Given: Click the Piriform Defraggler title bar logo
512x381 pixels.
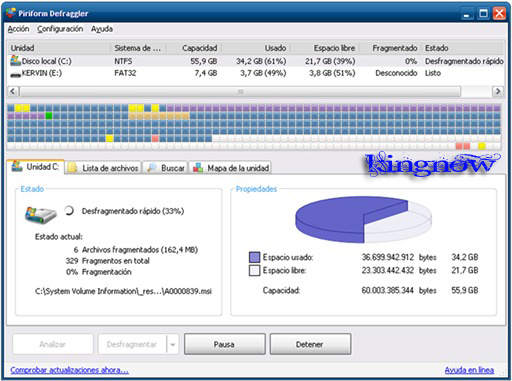Looking at the screenshot, I should [x=11, y=13].
